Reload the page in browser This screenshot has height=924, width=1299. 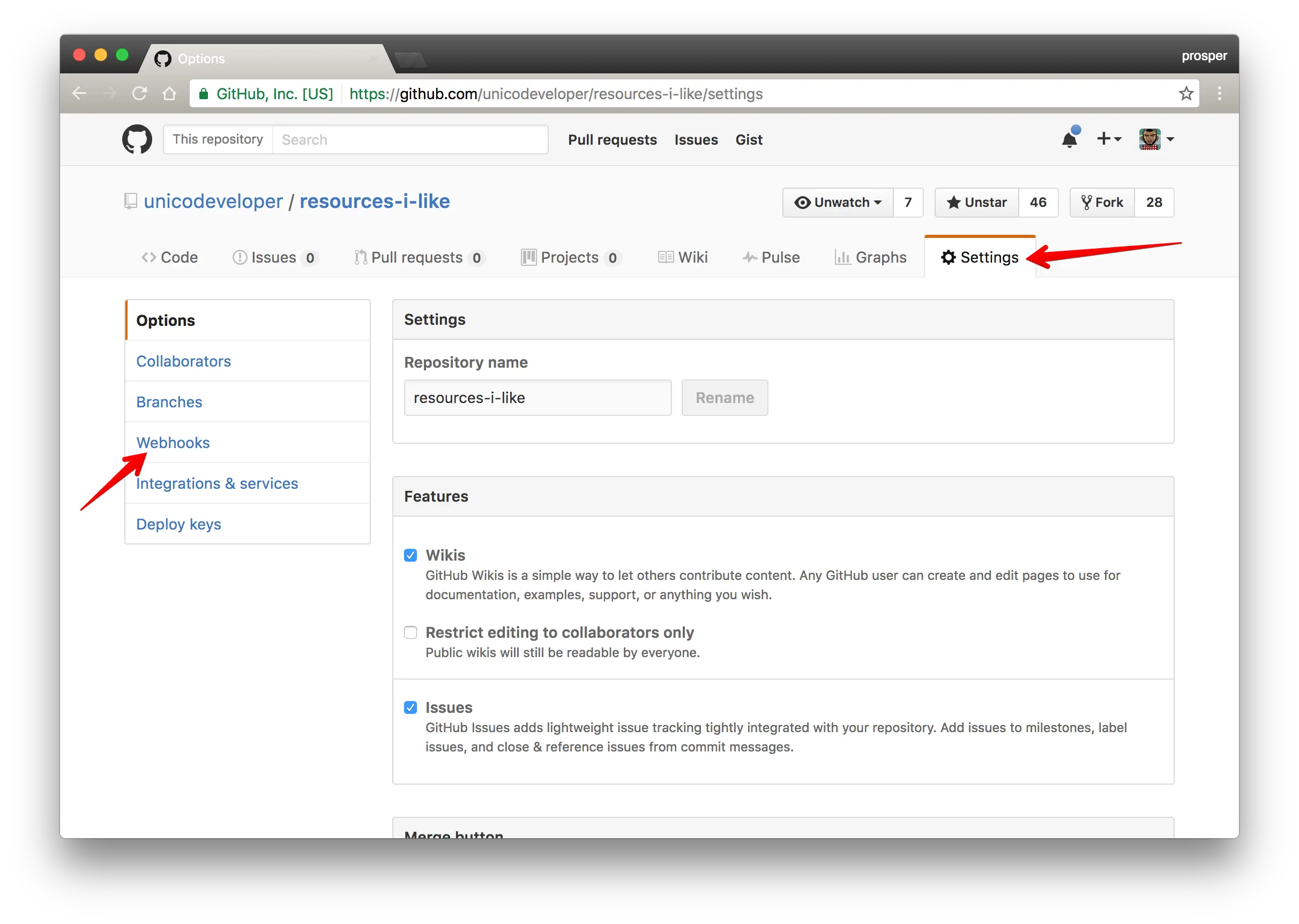139,93
